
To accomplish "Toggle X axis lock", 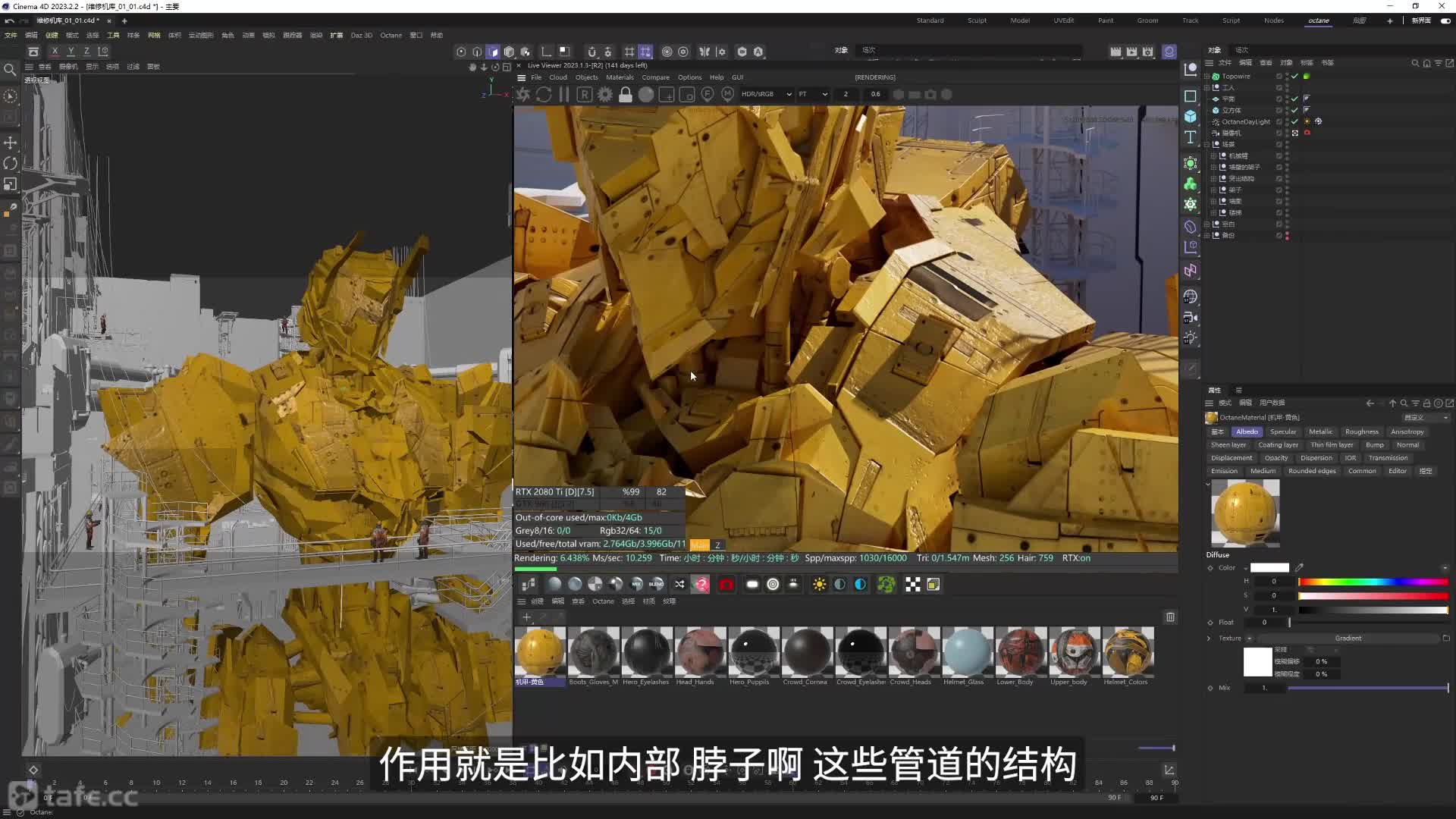I will pos(55,52).
